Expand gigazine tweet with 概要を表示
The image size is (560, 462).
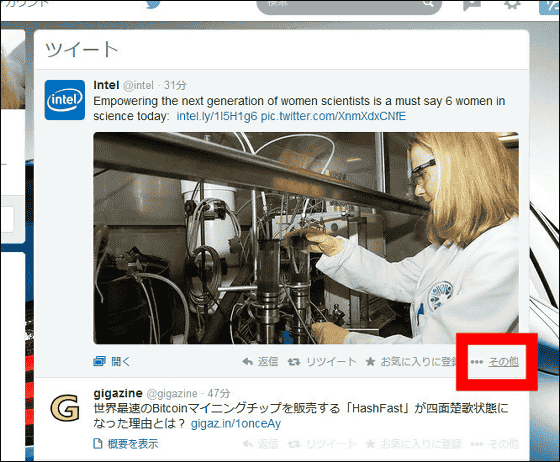click(126, 444)
